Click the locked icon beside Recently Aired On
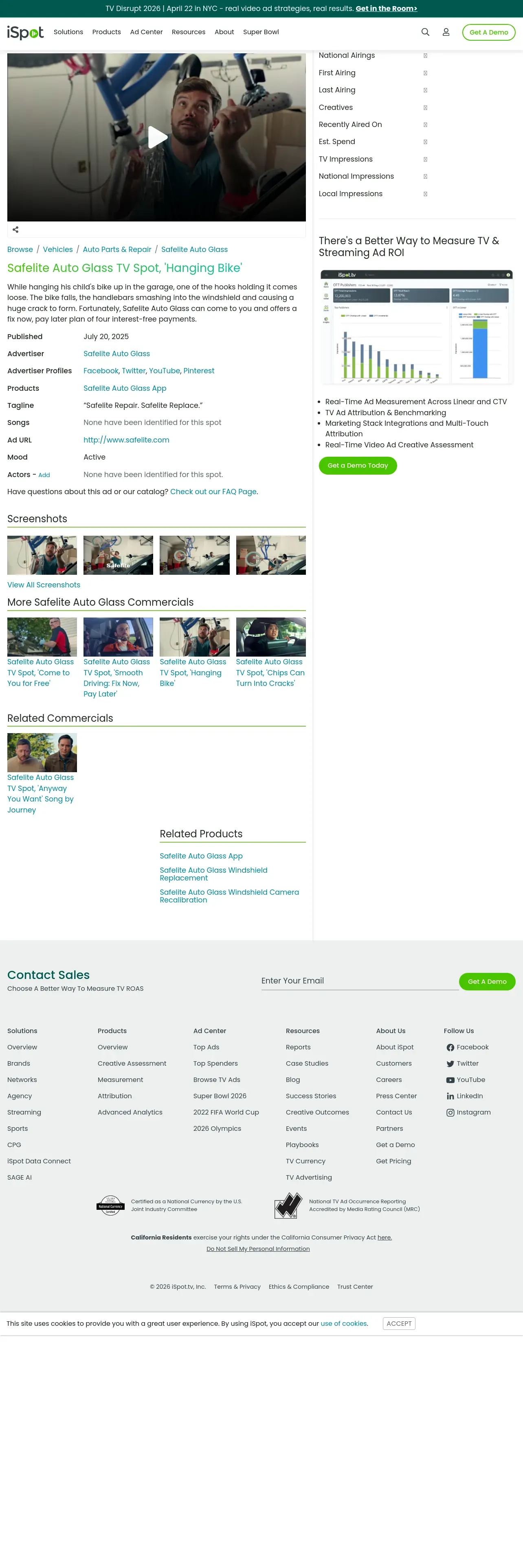The width and height of the screenshot is (523, 1568). click(425, 125)
